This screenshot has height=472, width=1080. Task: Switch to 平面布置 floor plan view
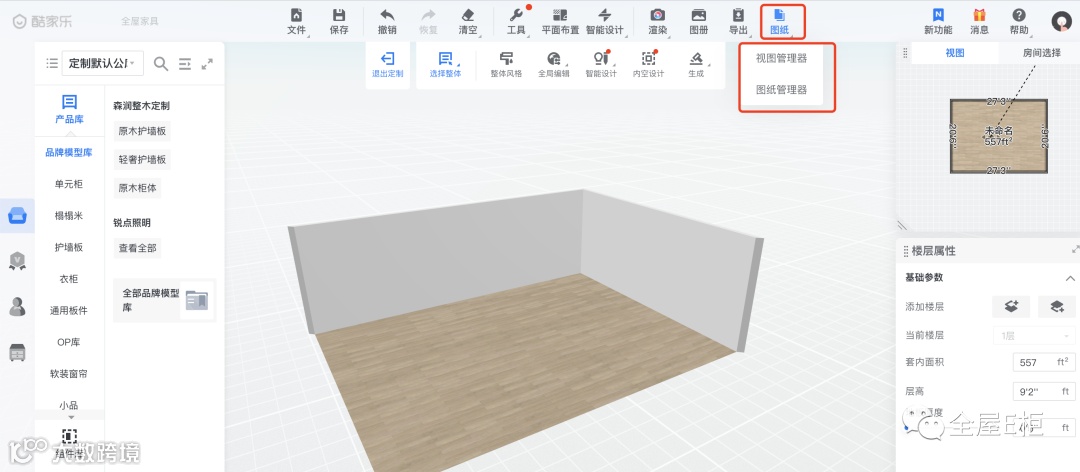560,21
